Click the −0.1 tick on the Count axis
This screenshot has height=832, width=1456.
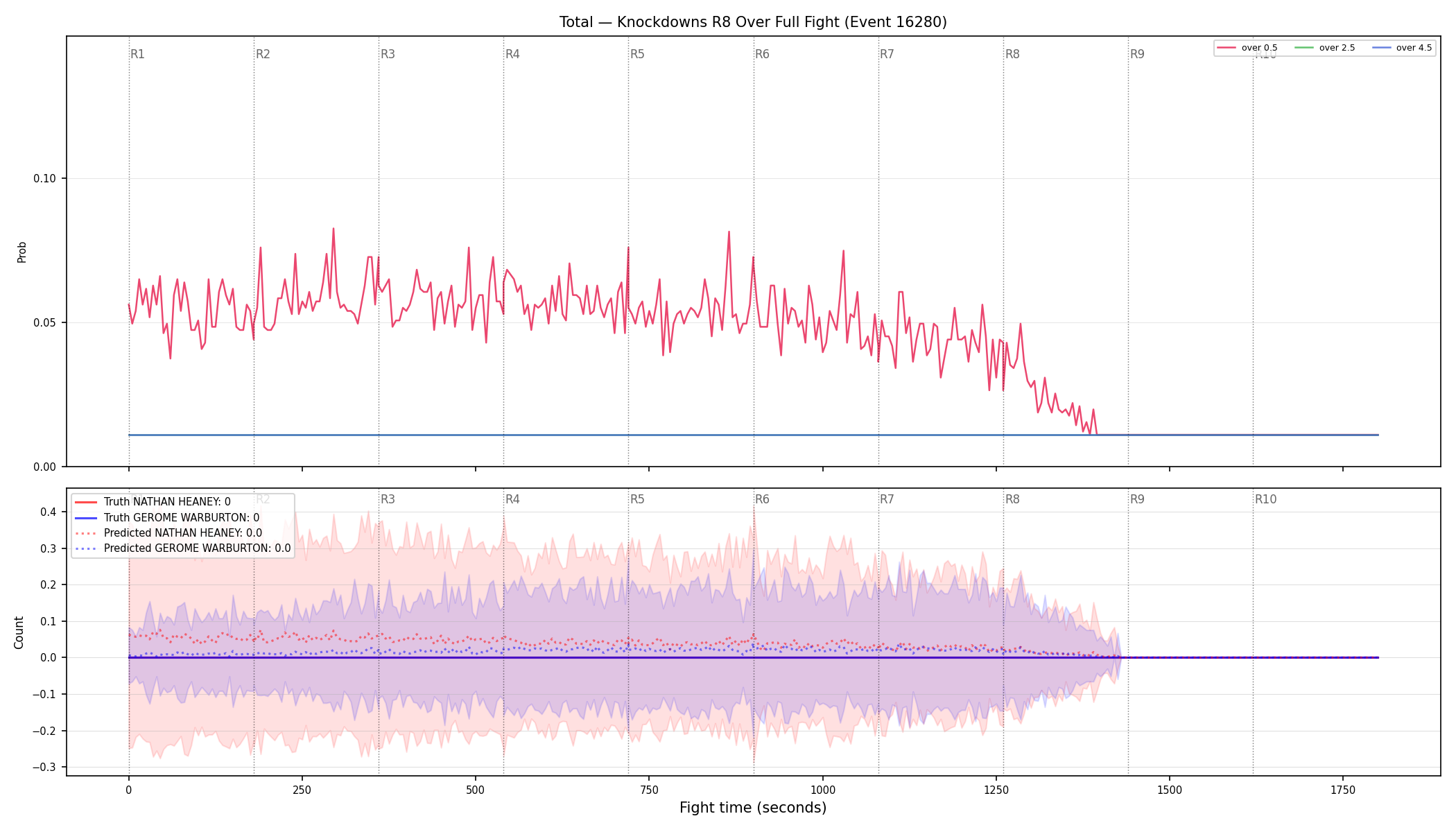coord(44,695)
